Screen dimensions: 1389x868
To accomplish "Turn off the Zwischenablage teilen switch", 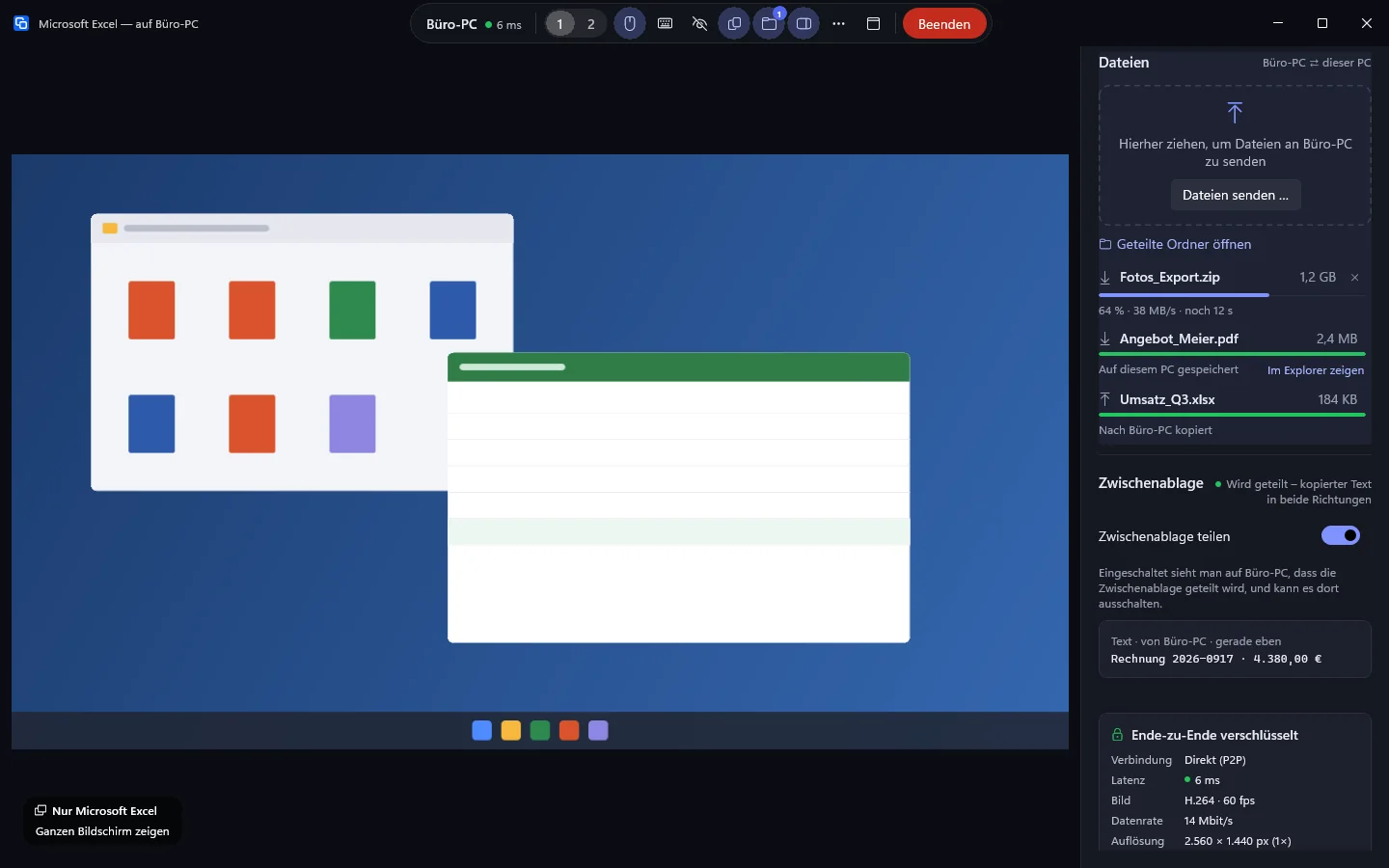I will (x=1341, y=535).
